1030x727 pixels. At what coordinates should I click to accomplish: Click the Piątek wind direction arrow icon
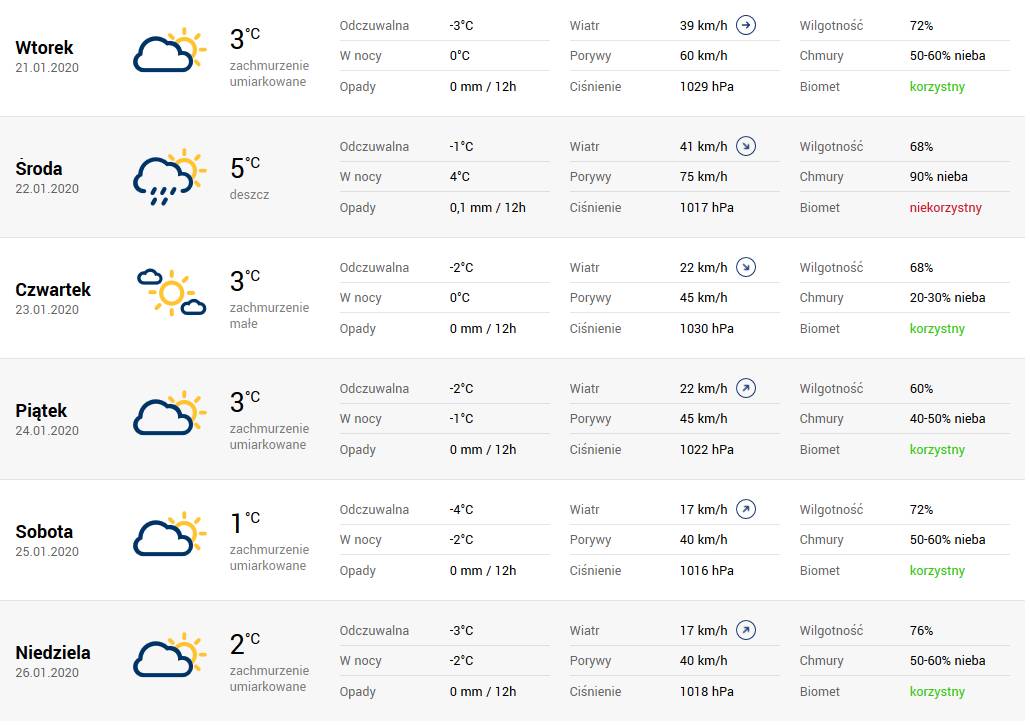(x=746, y=388)
